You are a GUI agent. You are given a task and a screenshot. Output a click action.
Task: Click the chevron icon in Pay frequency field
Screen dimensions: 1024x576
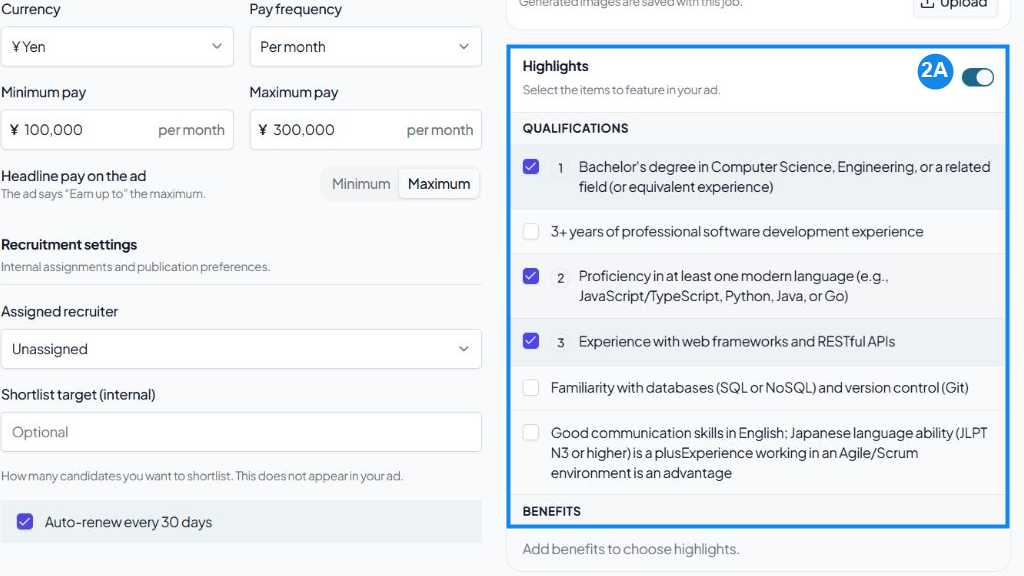(464, 46)
